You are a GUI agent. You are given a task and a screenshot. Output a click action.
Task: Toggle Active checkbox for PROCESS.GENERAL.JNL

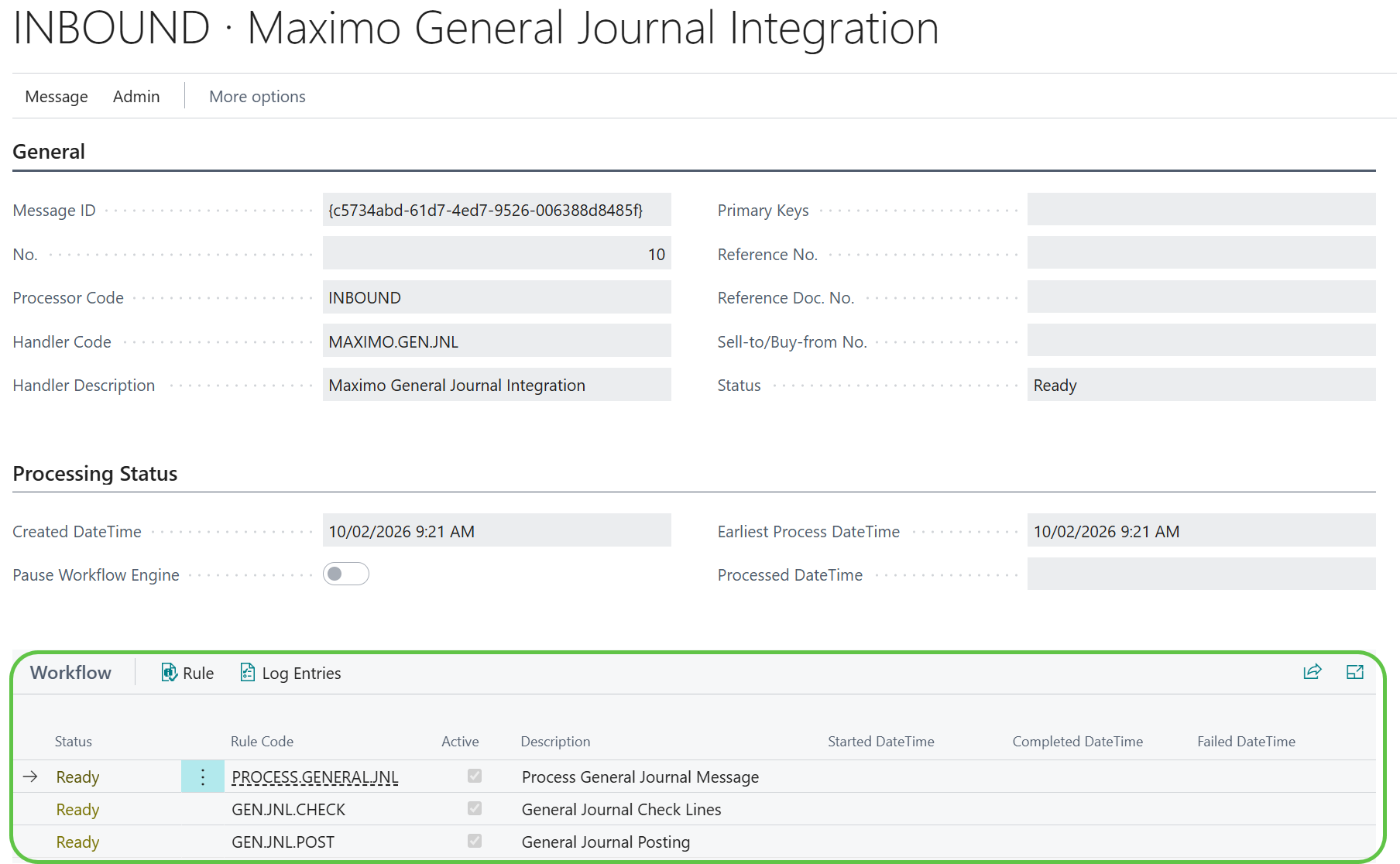[x=475, y=776]
